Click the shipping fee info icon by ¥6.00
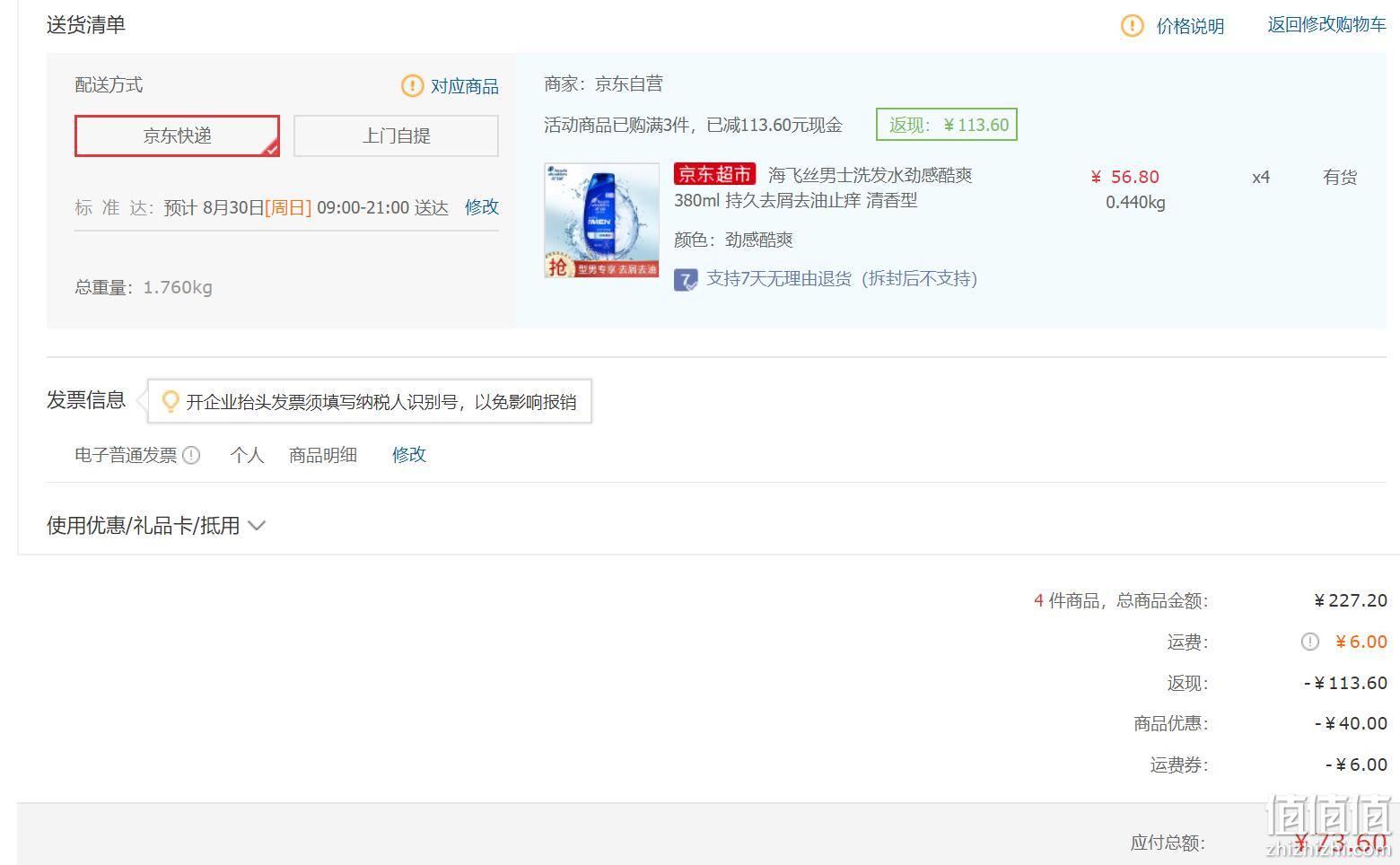The height and width of the screenshot is (865, 1400). point(1310,642)
